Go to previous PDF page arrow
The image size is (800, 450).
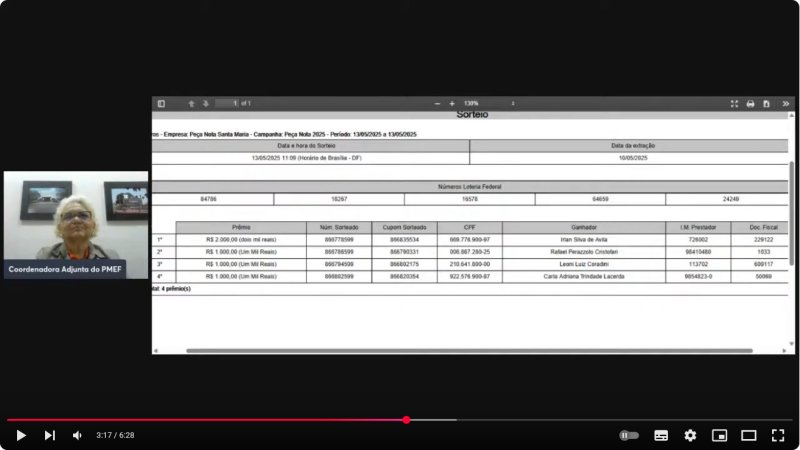coord(191,104)
